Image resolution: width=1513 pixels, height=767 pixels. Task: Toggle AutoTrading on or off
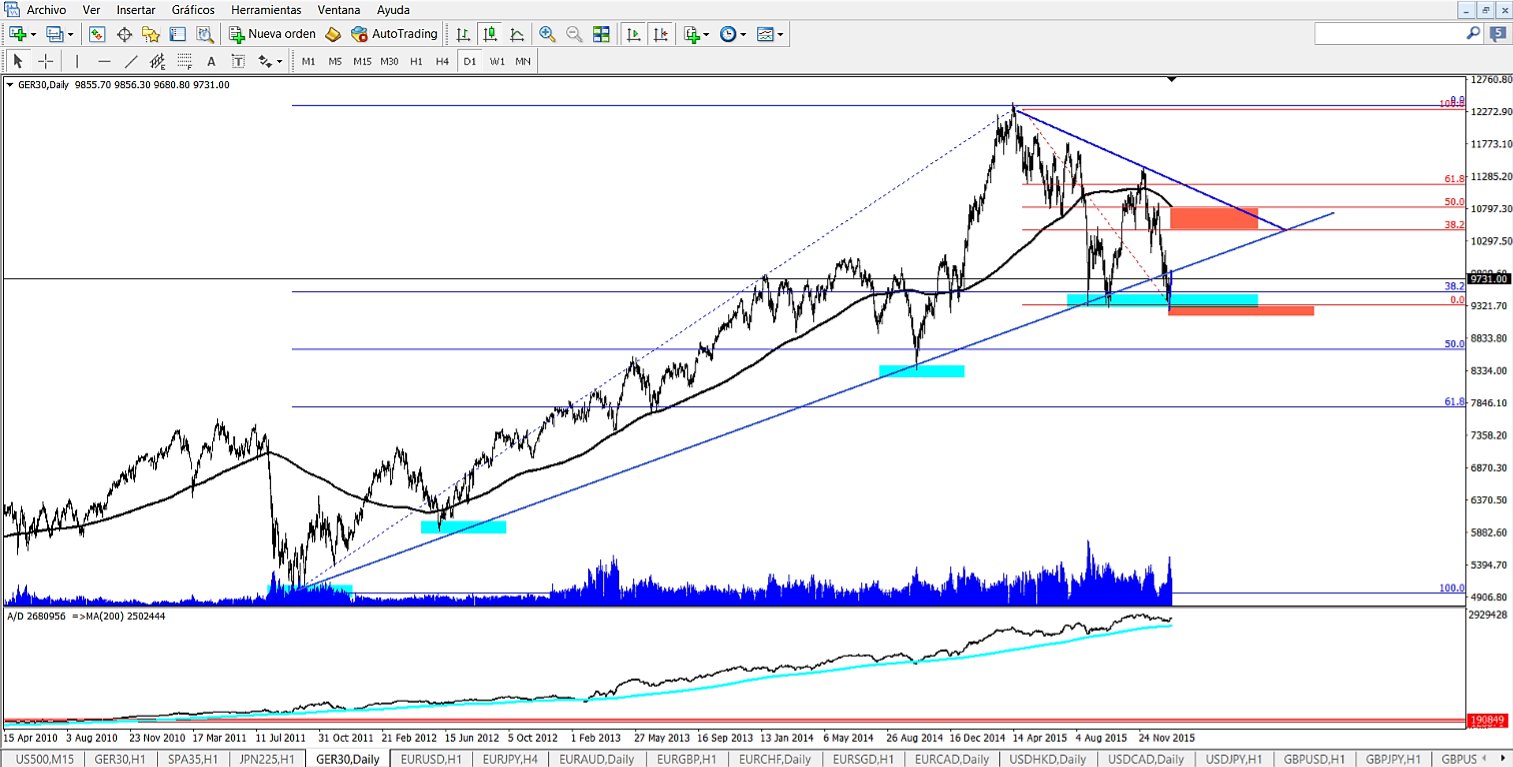point(397,33)
